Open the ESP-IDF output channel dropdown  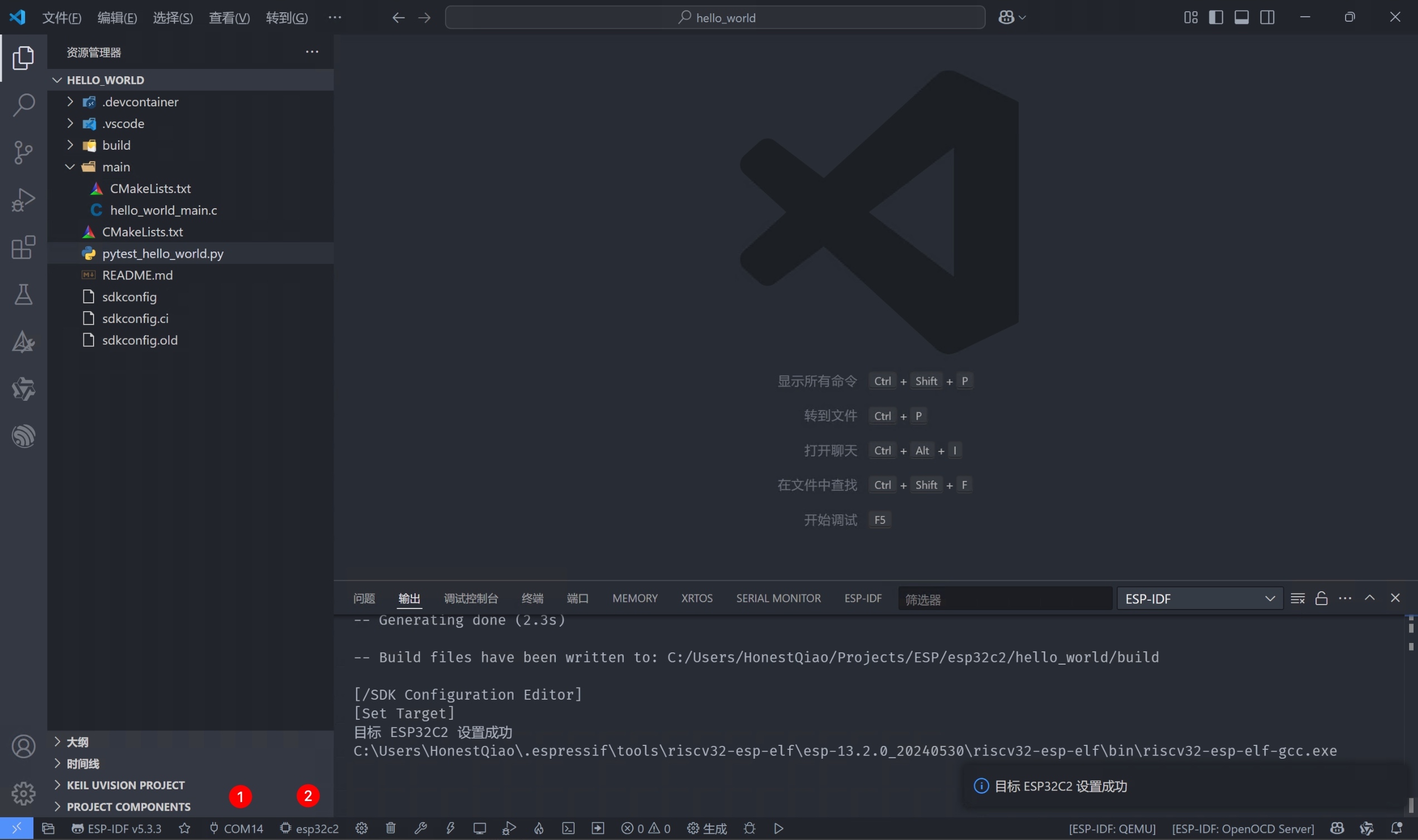click(1200, 598)
